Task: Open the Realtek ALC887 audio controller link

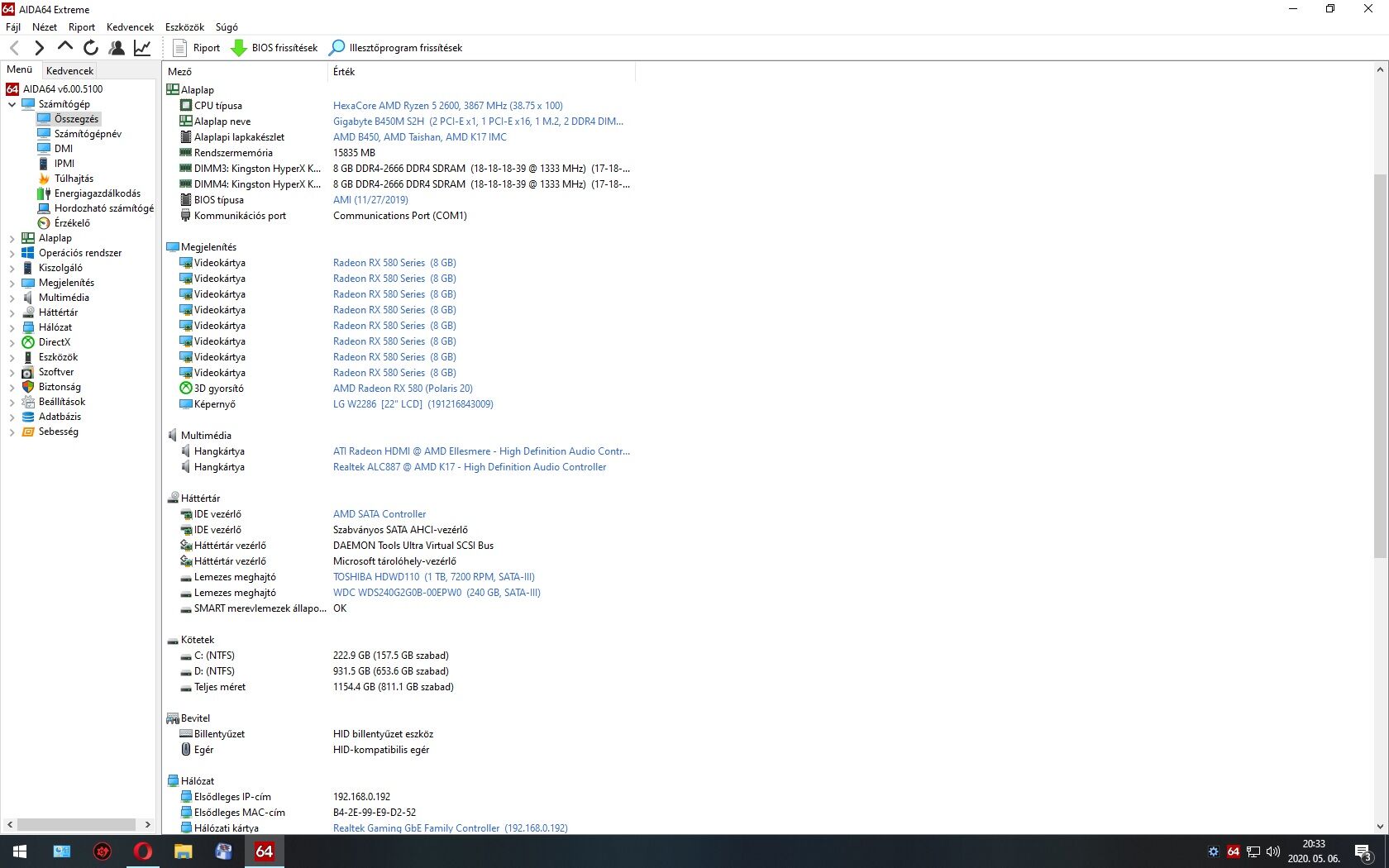Action: point(469,467)
